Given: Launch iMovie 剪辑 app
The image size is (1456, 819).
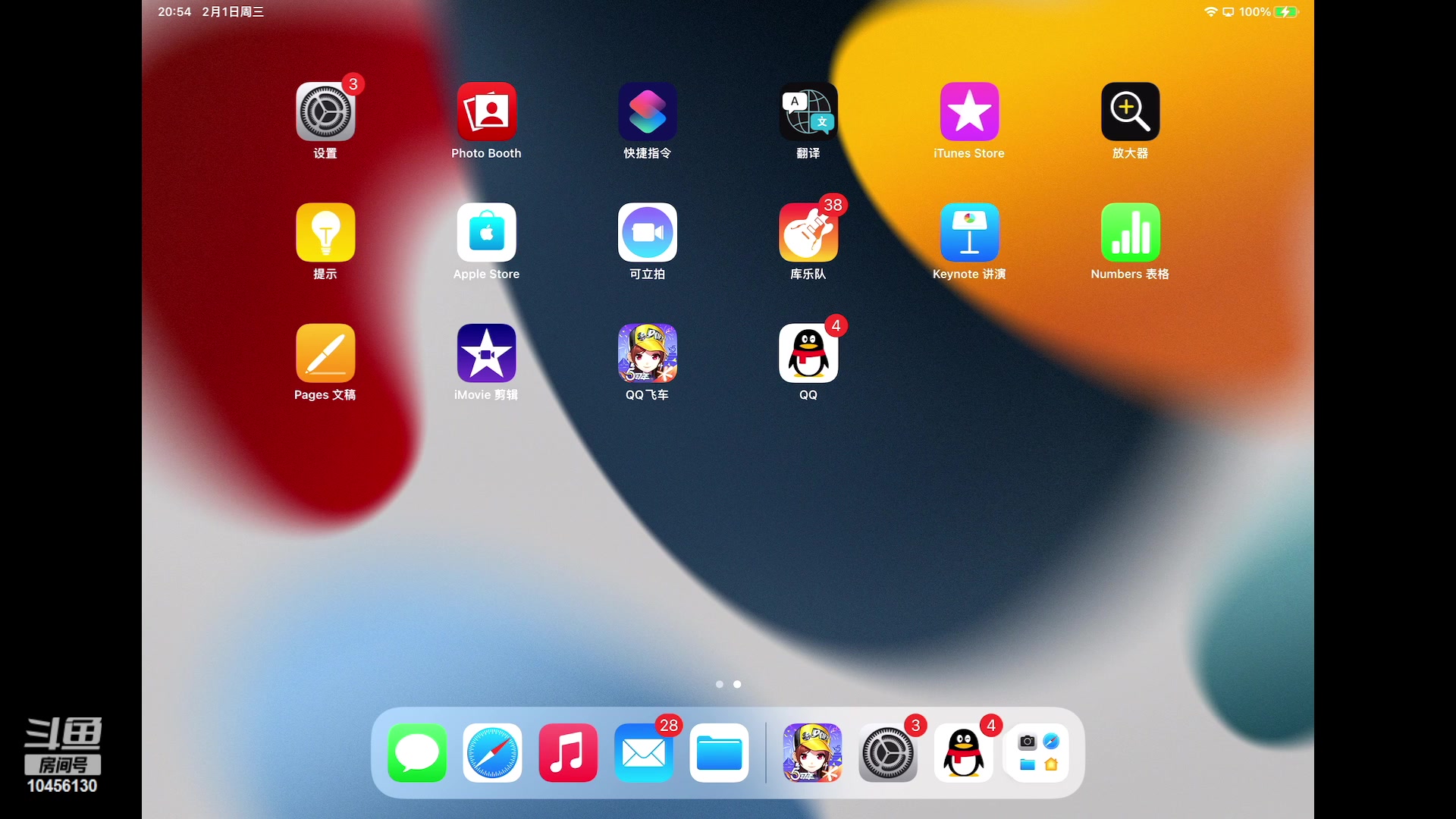Looking at the screenshot, I should tap(486, 353).
